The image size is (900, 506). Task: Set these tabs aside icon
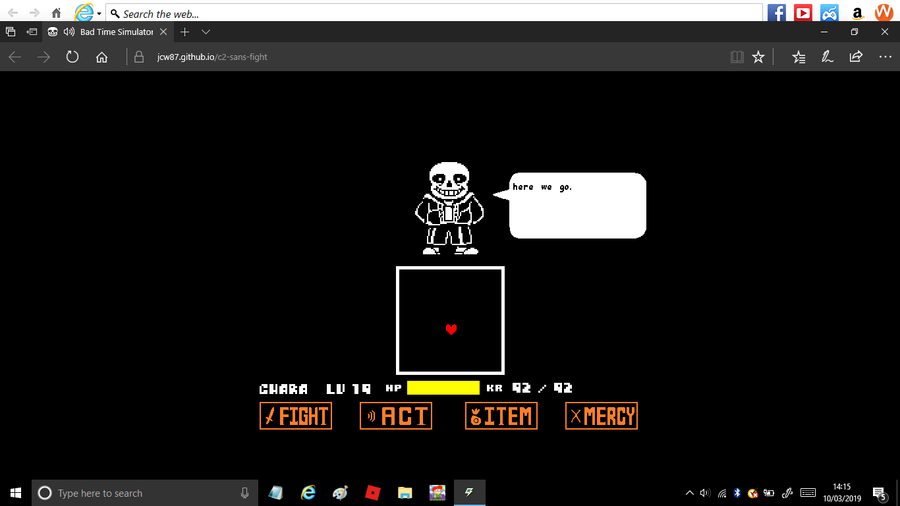[32, 32]
